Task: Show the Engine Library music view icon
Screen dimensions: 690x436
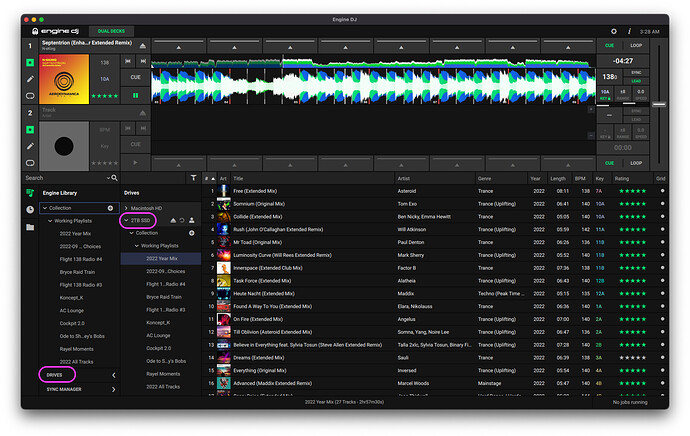Action: [30, 193]
